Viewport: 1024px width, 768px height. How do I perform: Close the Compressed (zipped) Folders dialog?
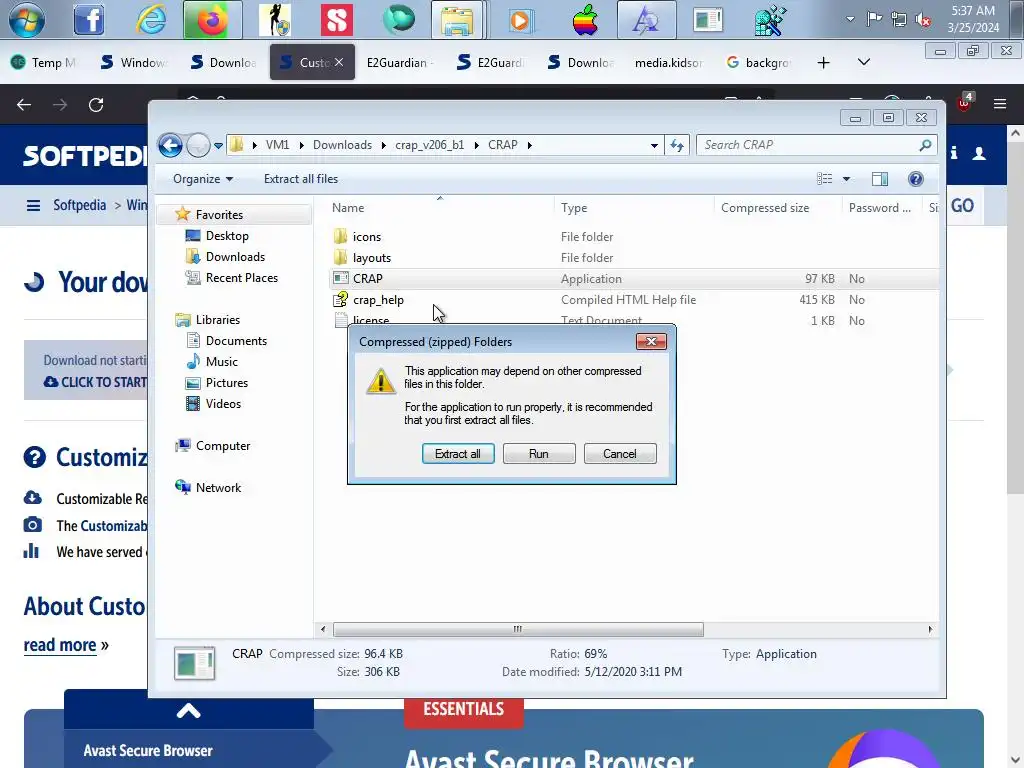coord(651,342)
